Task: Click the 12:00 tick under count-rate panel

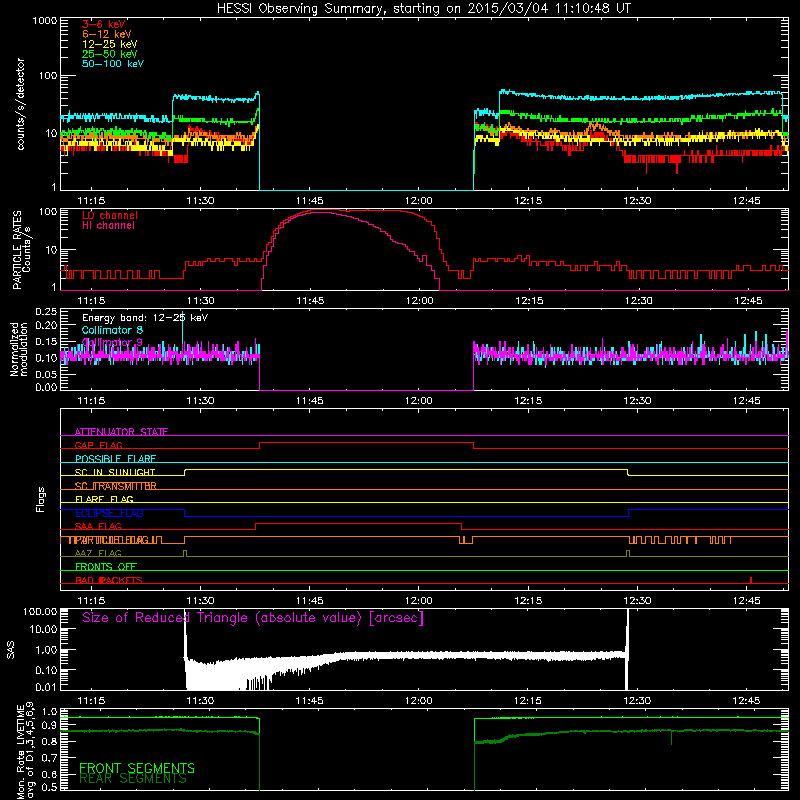Action: (x=418, y=201)
